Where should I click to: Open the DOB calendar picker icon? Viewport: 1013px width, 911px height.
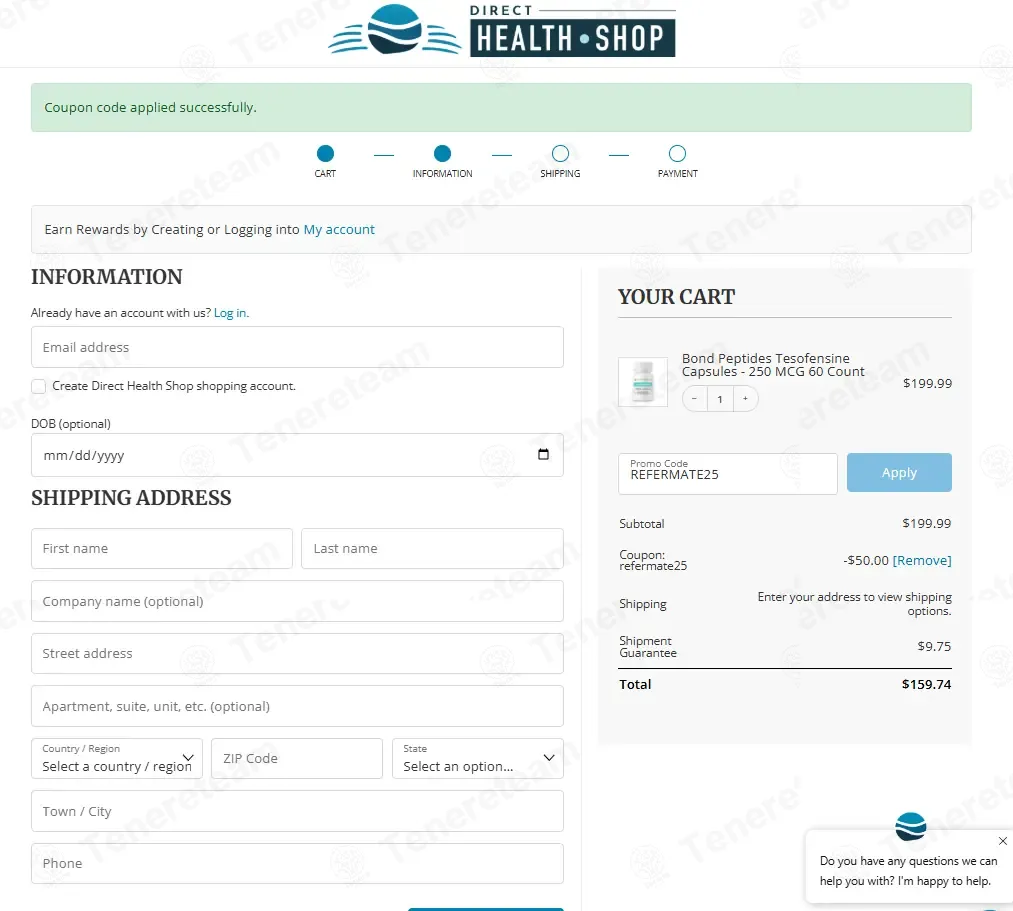click(543, 454)
